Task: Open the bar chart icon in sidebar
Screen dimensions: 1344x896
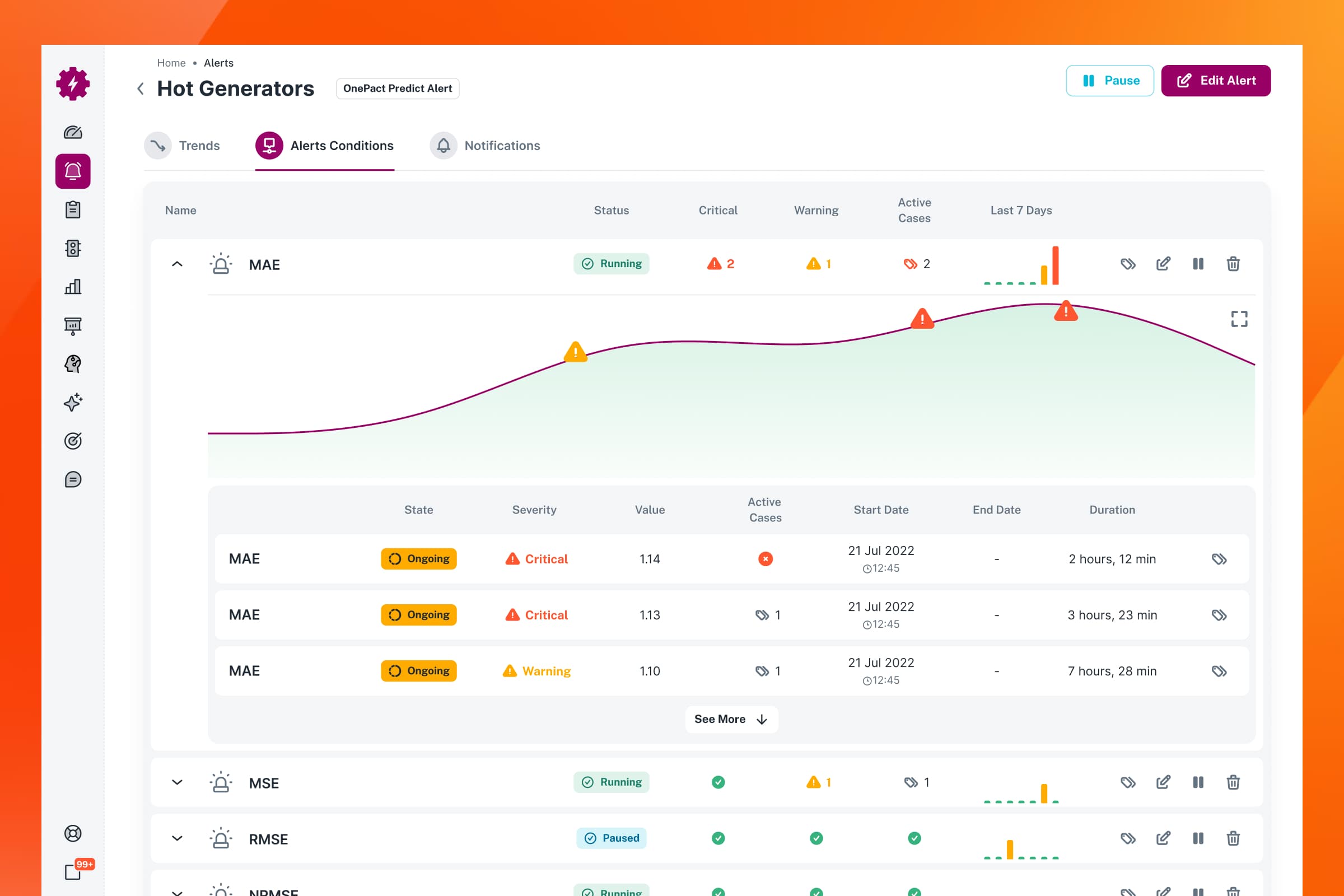Action: (x=73, y=286)
